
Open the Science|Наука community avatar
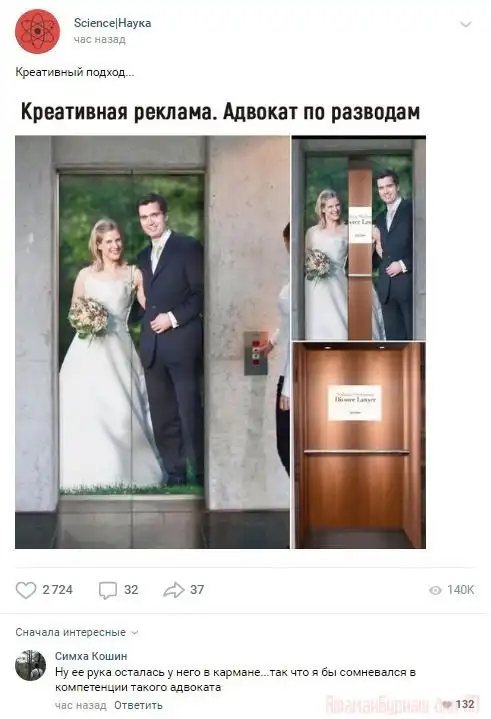[37, 31]
